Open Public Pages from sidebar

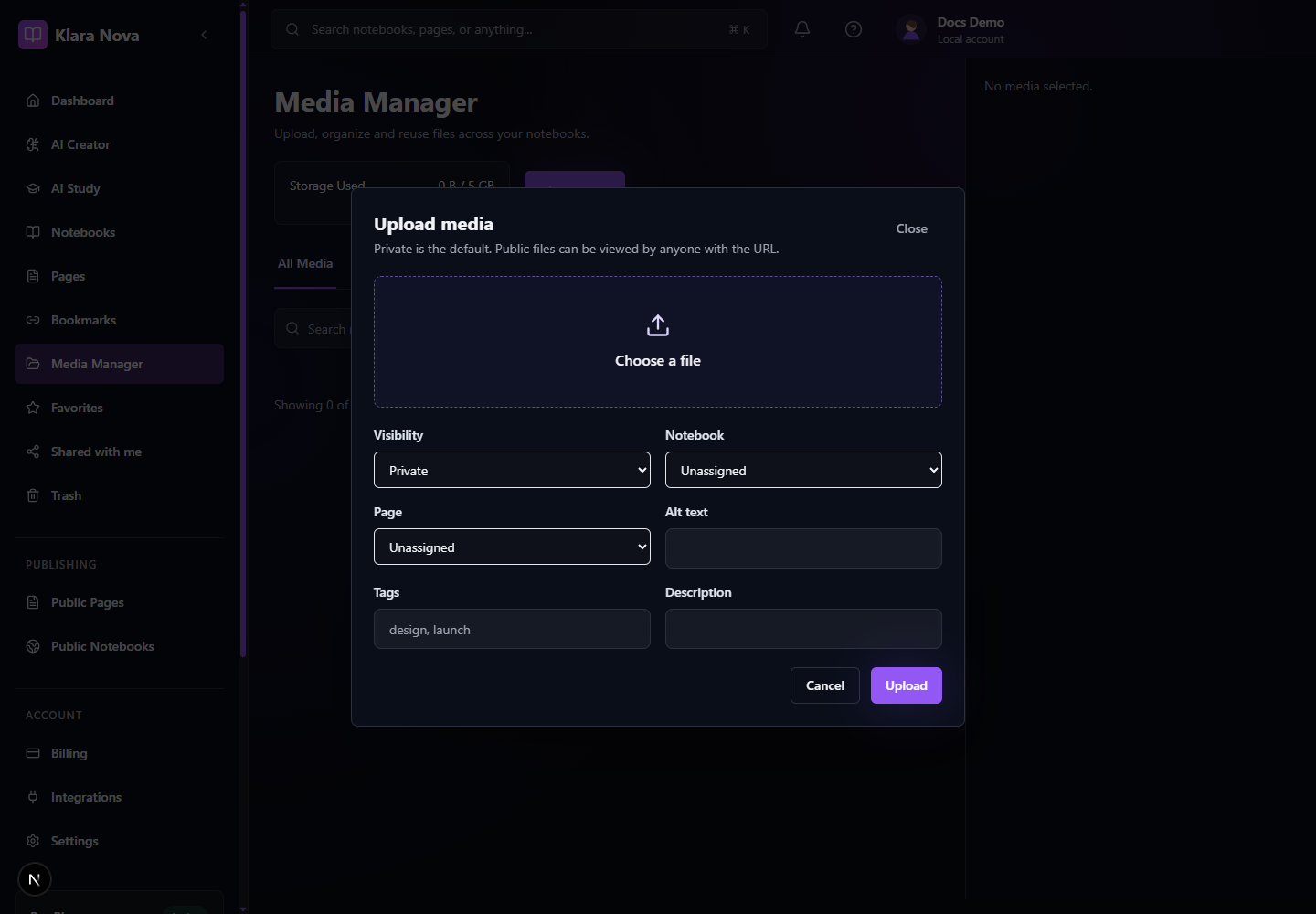pyautogui.click(x=119, y=602)
